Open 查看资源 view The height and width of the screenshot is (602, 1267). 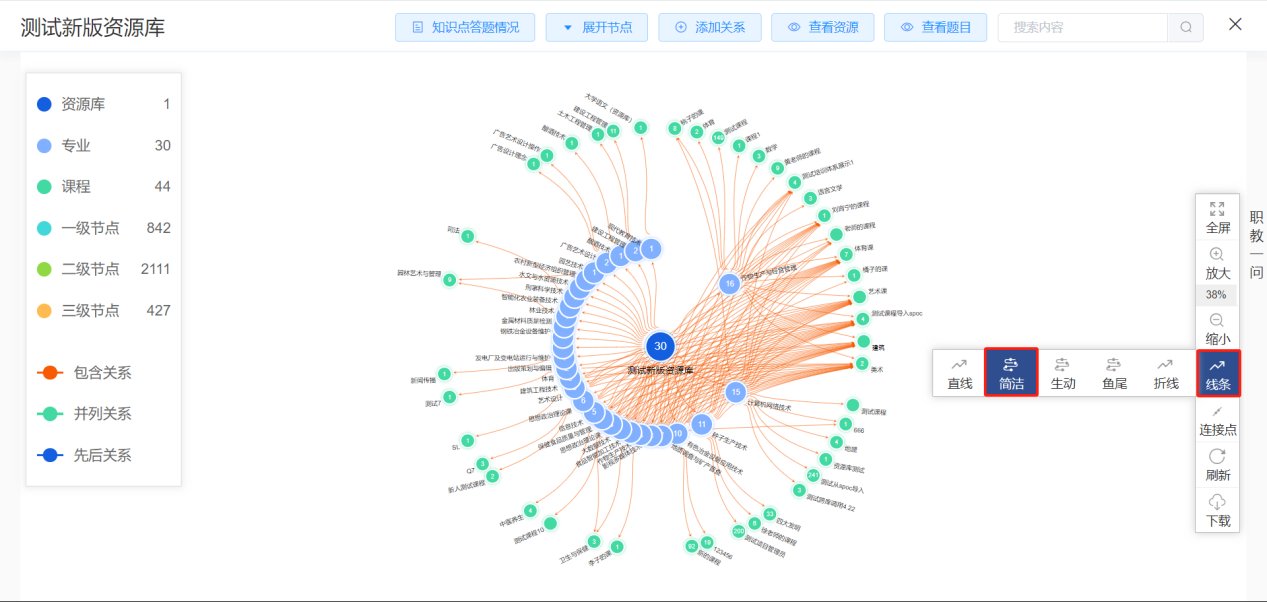823,28
